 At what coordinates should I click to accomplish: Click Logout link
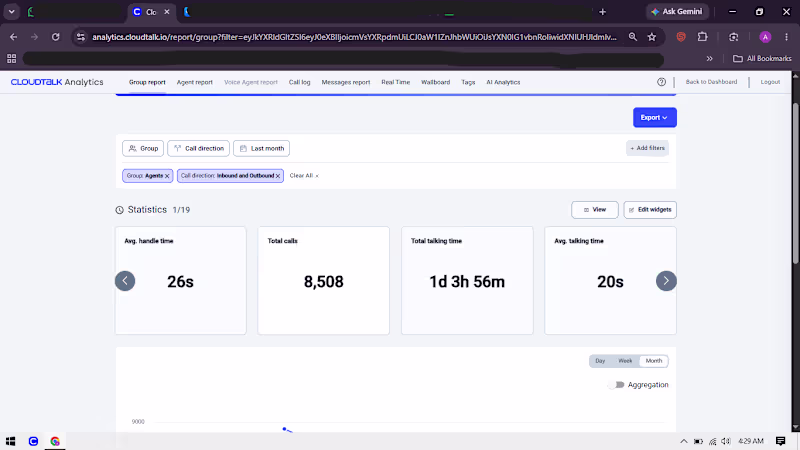tap(770, 82)
